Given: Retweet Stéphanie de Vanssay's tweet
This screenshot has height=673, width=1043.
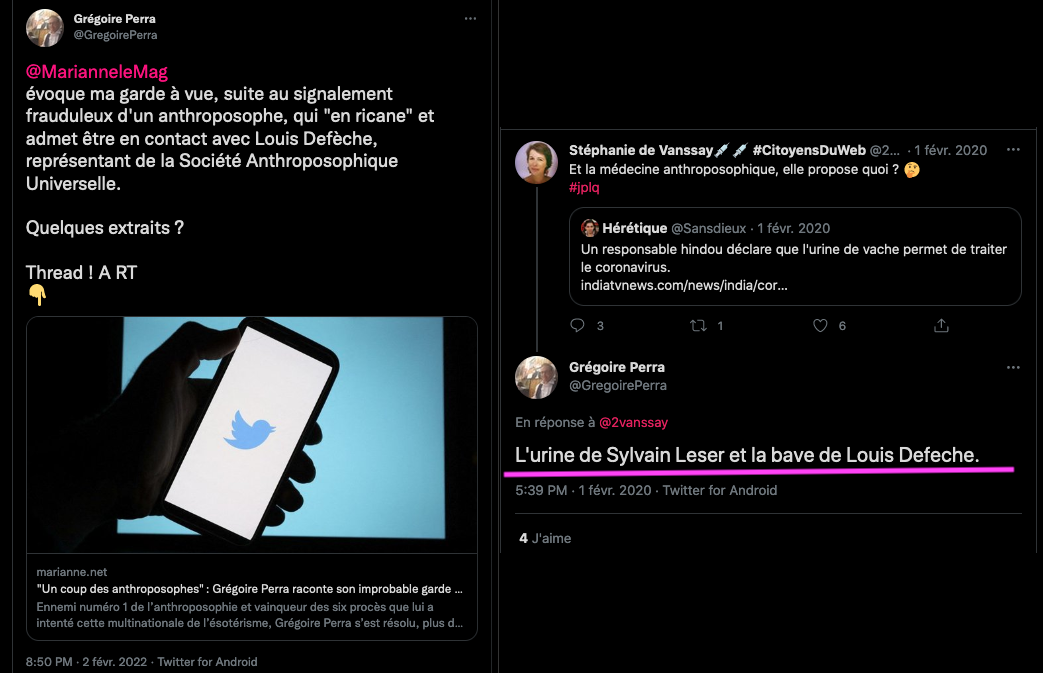Looking at the screenshot, I should click(698, 325).
